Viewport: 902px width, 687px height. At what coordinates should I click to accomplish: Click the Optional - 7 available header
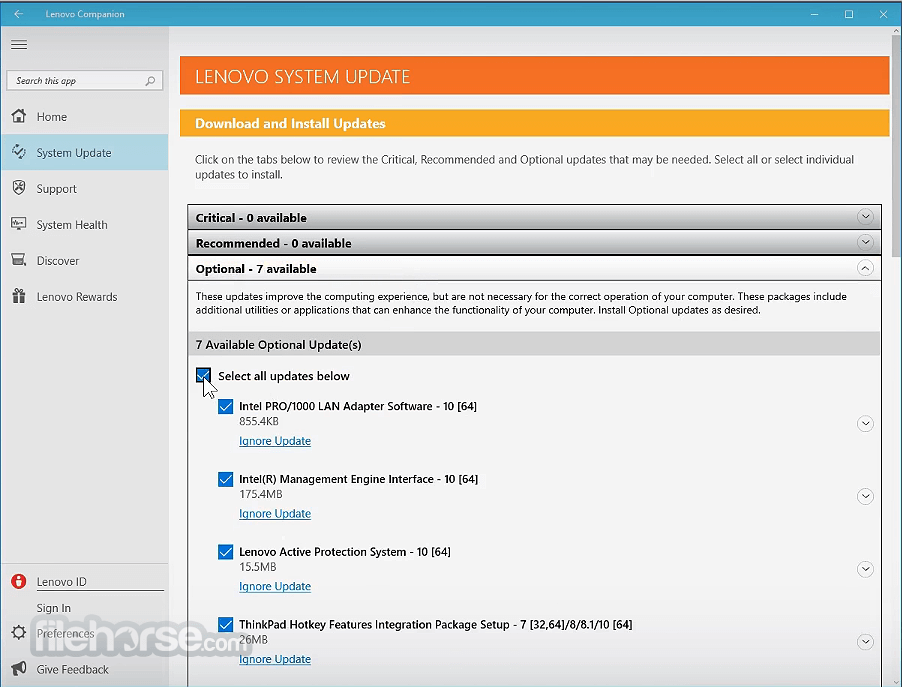534,269
